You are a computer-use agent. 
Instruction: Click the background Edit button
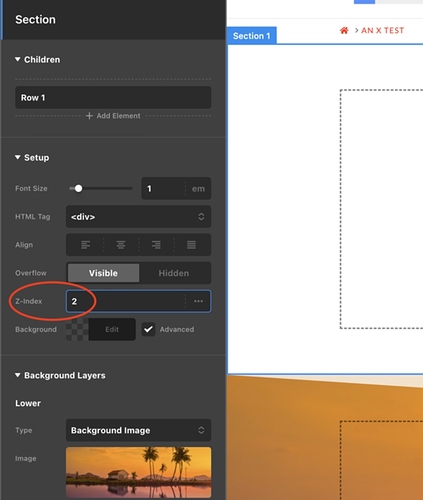coord(112,329)
